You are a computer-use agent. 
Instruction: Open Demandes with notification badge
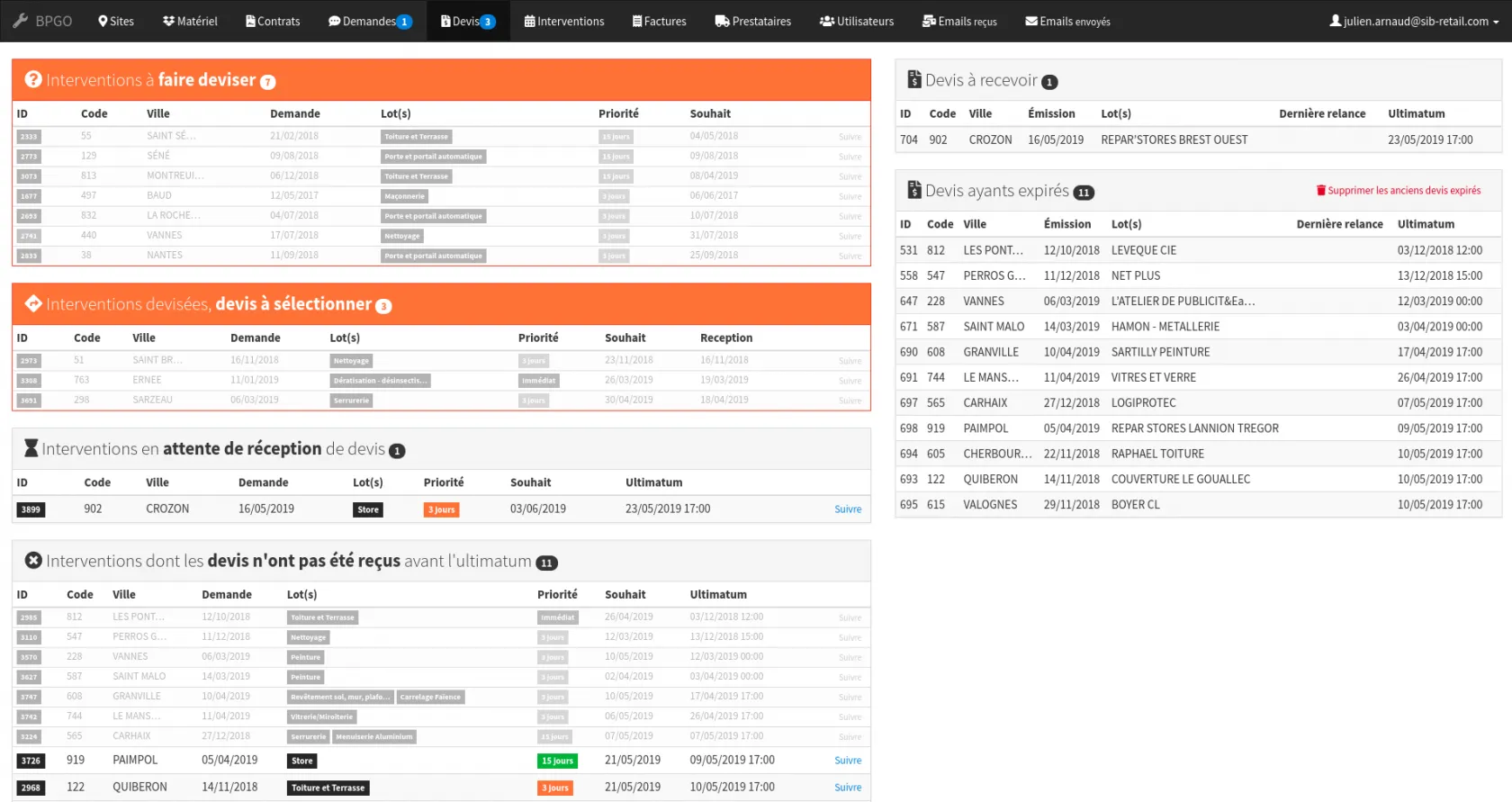(370, 22)
